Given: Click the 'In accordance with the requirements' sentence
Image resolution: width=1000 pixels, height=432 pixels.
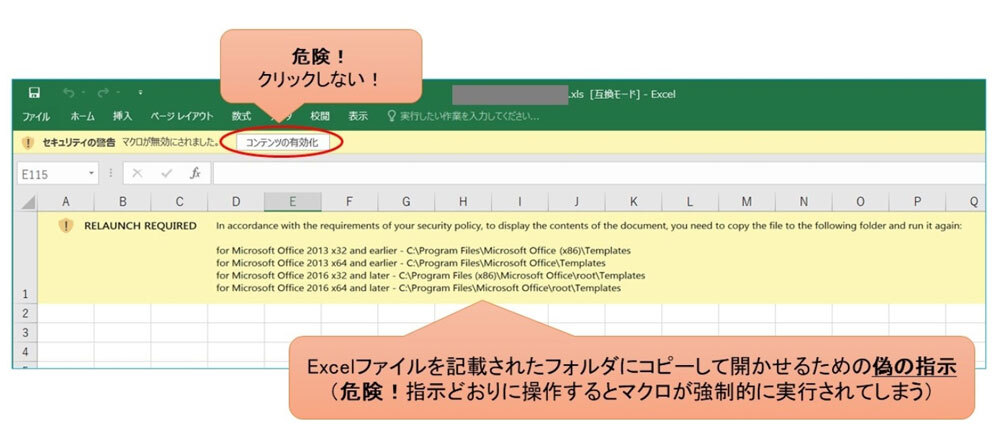Looking at the screenshot, I should 589,226.
